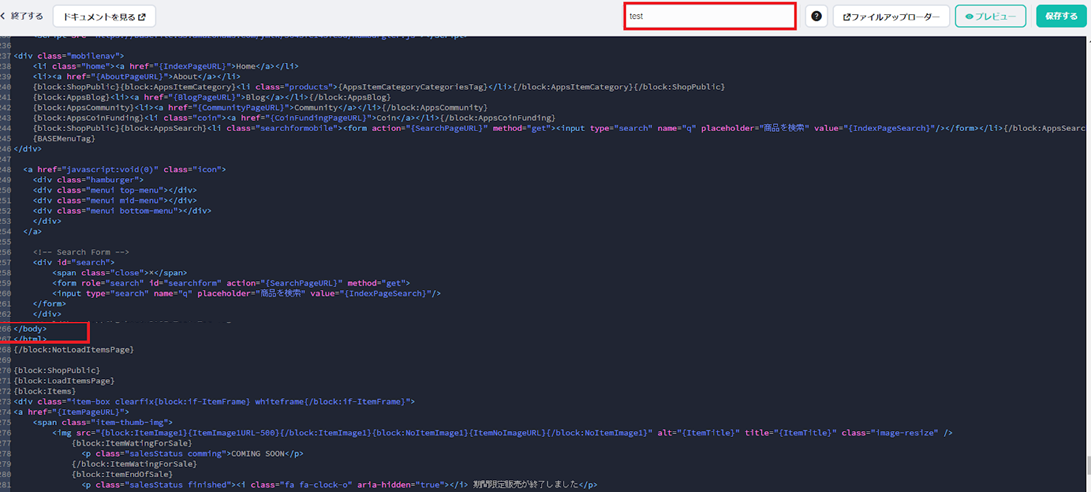Click the Search Form comment line
The width and height of the screenshot is (1091, 492).
(82, 252)
